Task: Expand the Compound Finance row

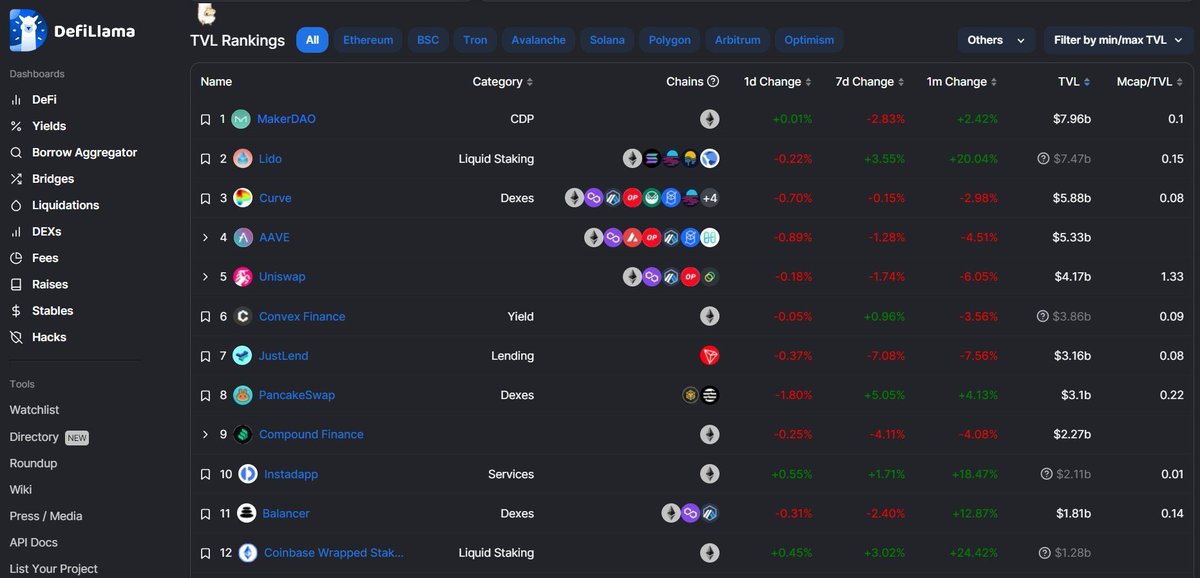Action: tap(205, 435)
